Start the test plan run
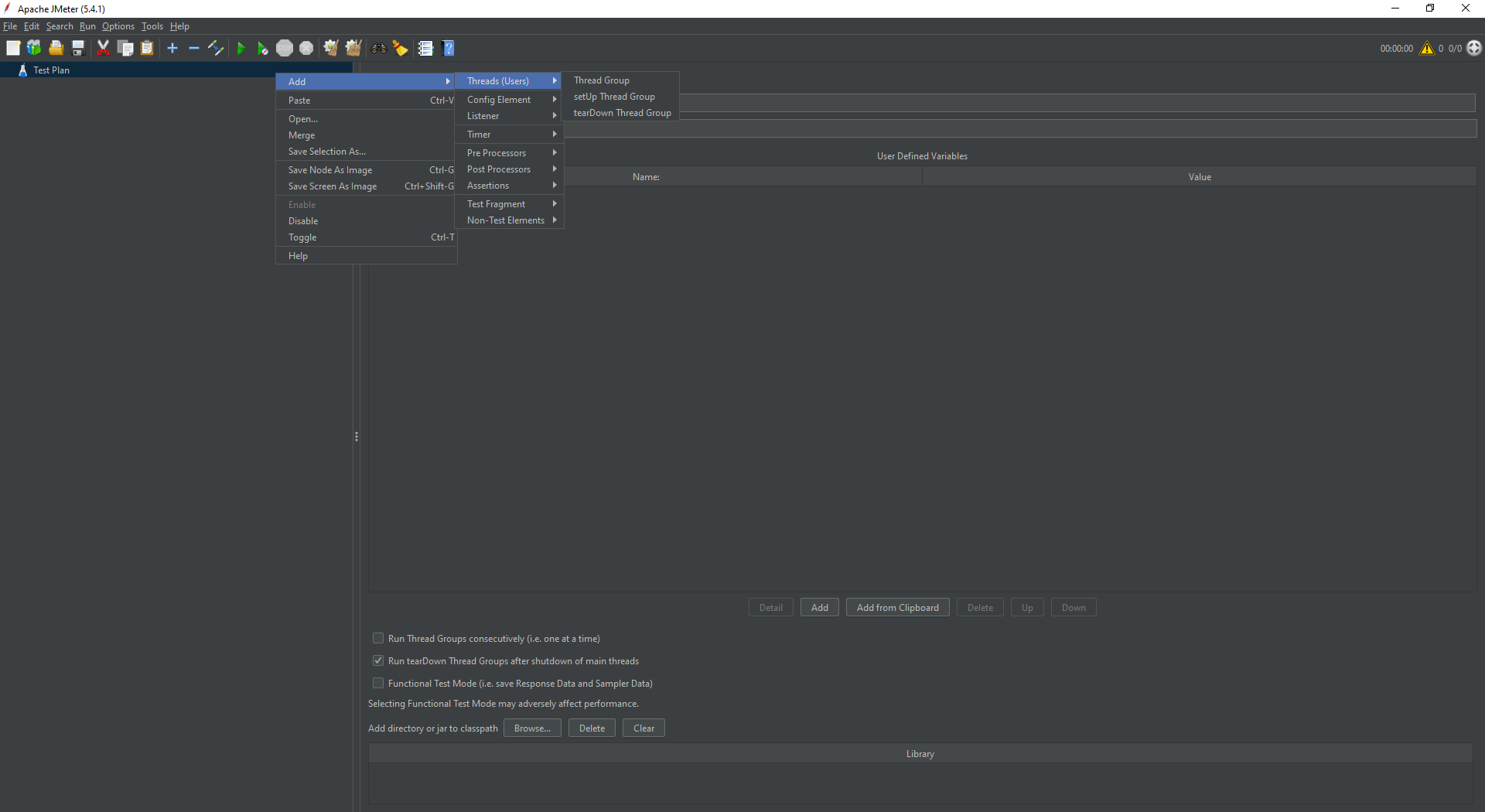Image resolution: width=1485 pixels, height=812 pixels. [x=241, y=48]
